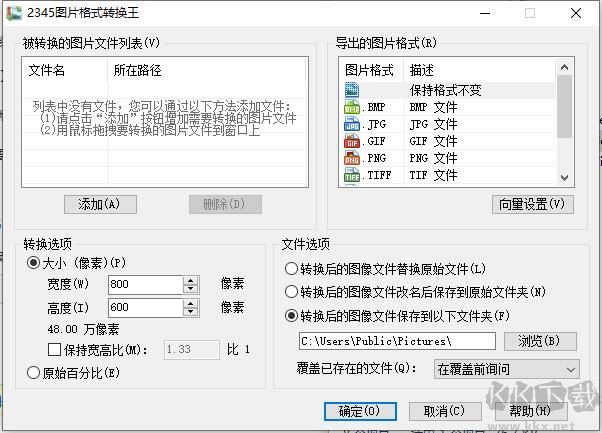Select the 'BMP 文件' description
The height and width of the screenshot is (433, 602).
click(x=433, y=107)
